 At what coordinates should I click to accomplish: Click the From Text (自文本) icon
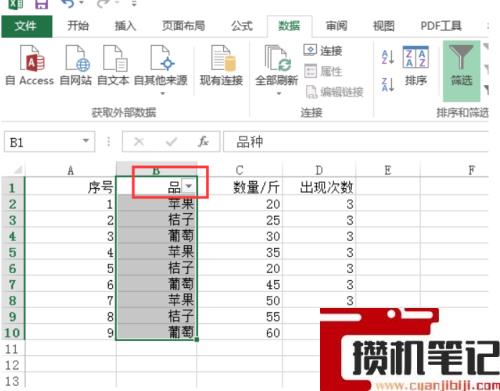(x=115, y=59)
